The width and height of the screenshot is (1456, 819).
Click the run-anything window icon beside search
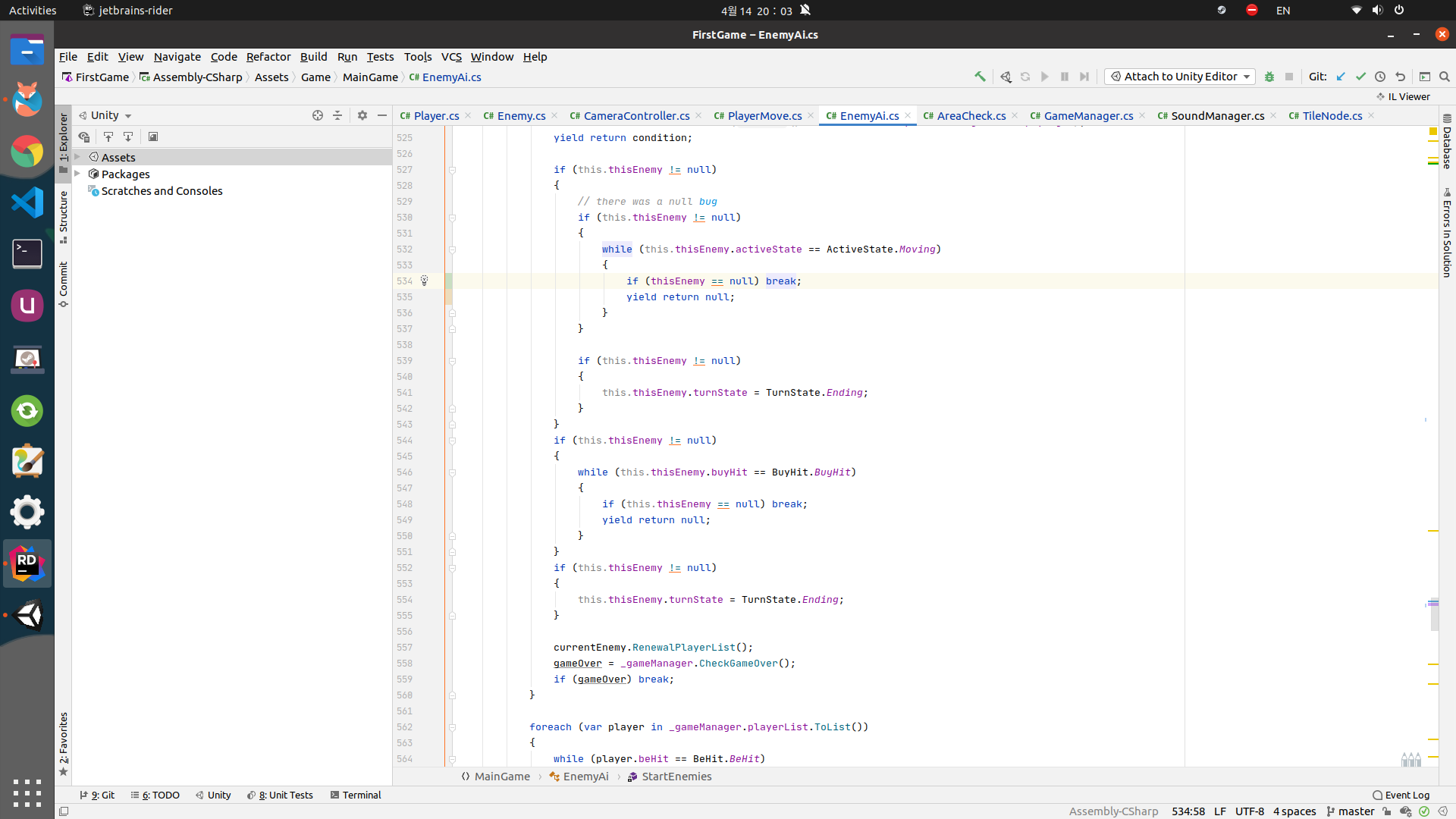tap(1425, 77)
